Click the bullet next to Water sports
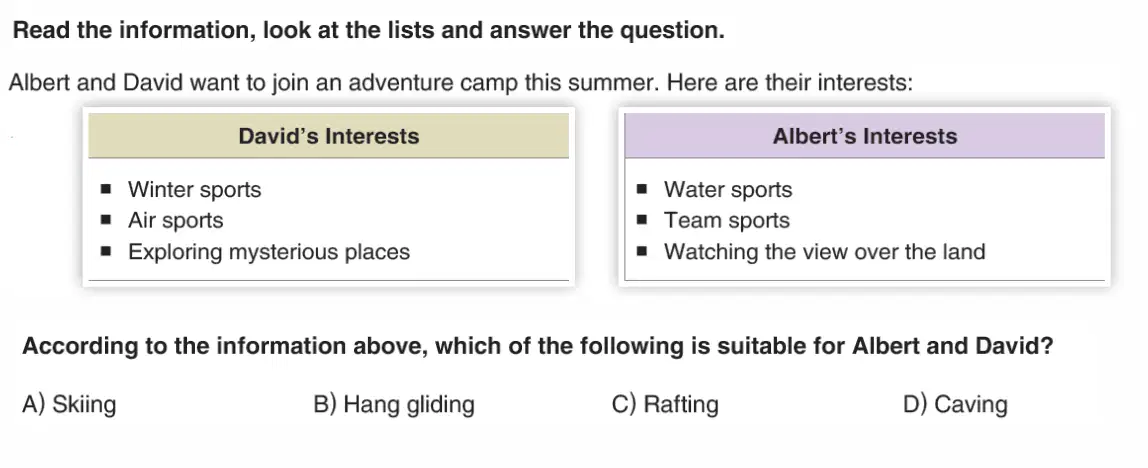This screenshot has width=1148, height=468. coord(642,190)
